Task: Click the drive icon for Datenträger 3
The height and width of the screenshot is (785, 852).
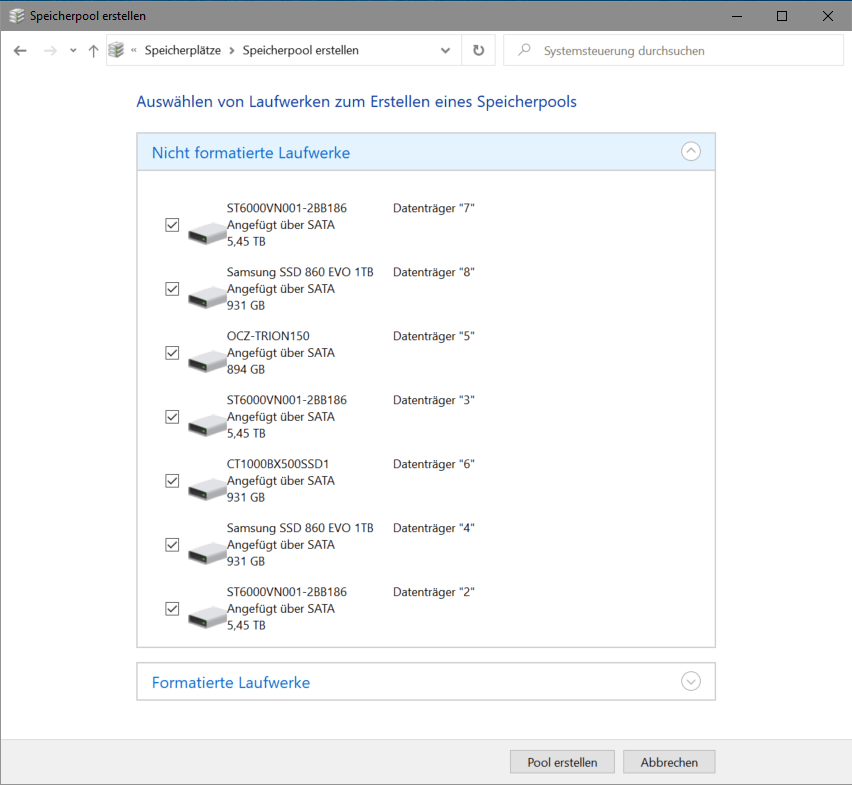Action: (x=207, y=425)
